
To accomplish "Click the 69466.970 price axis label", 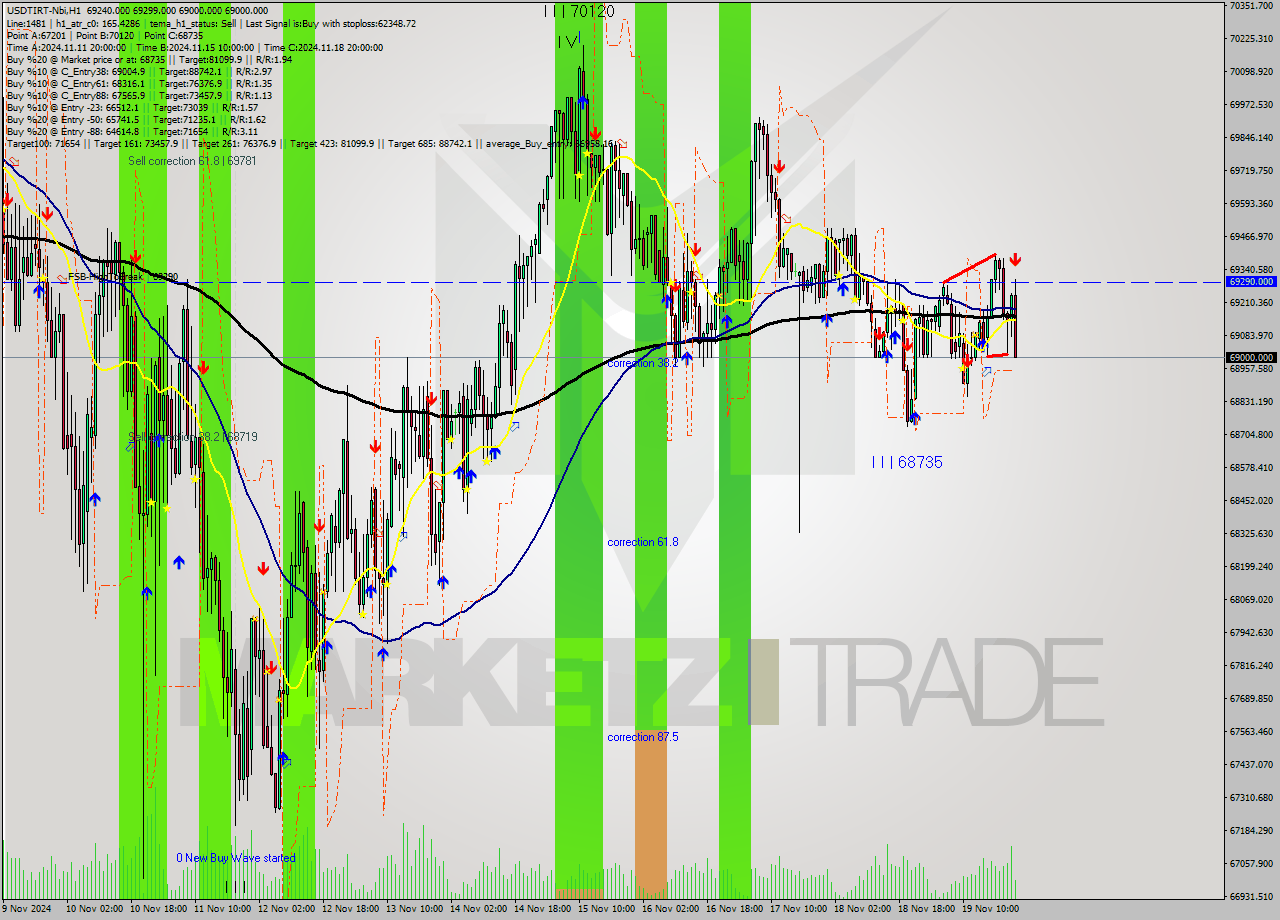I will [1251, 237].
